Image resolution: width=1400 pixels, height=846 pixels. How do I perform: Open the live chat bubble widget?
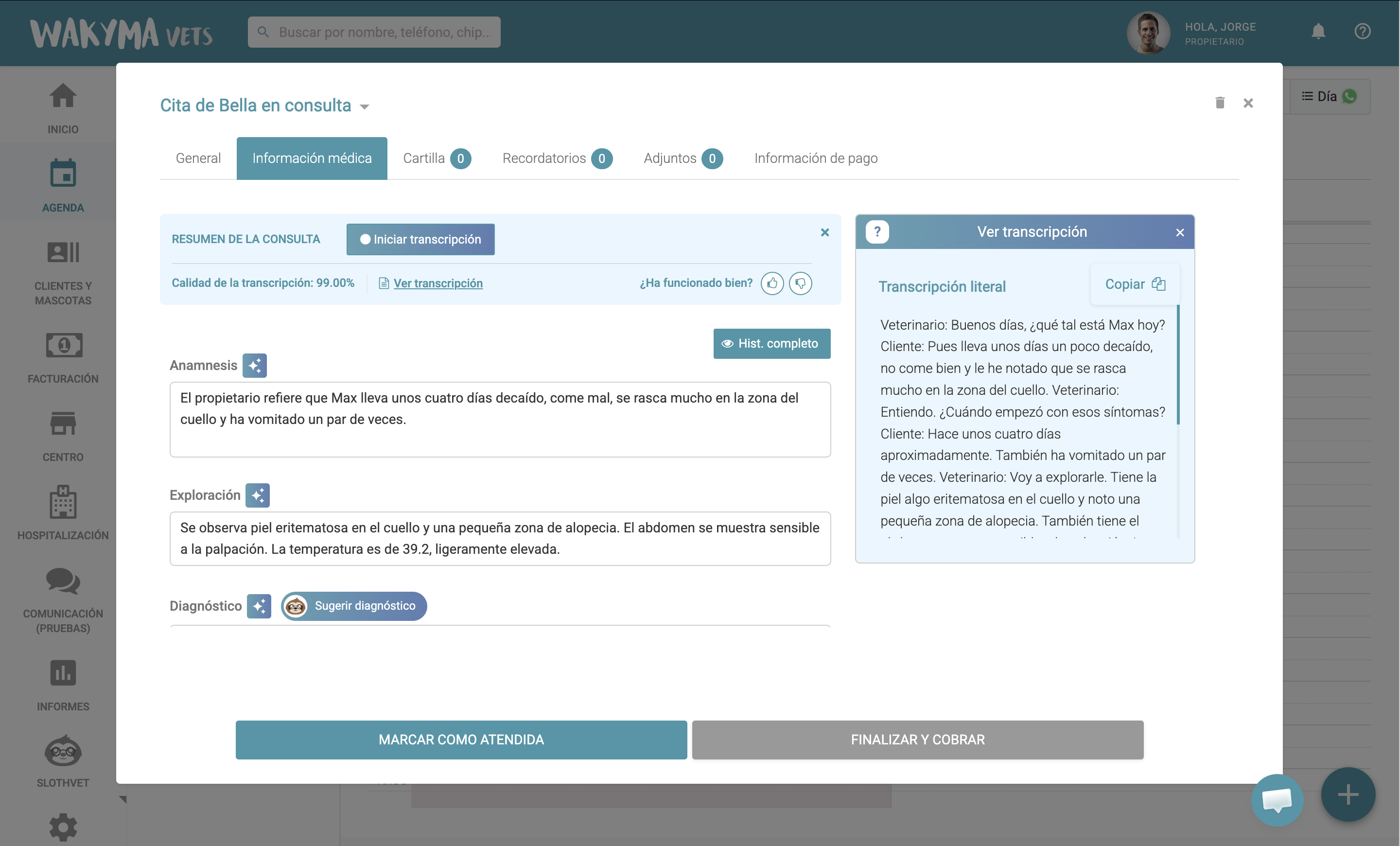point(1277,801)
